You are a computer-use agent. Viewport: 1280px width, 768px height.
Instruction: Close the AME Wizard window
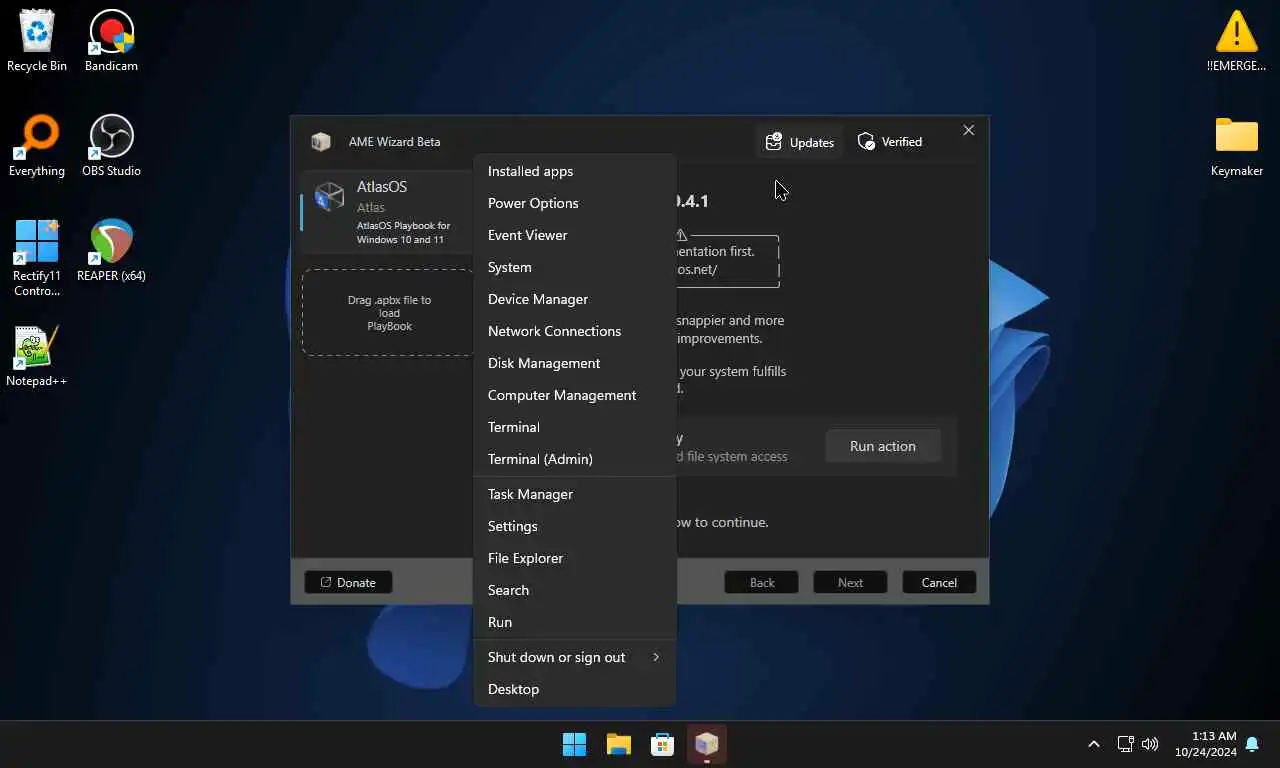968,130
